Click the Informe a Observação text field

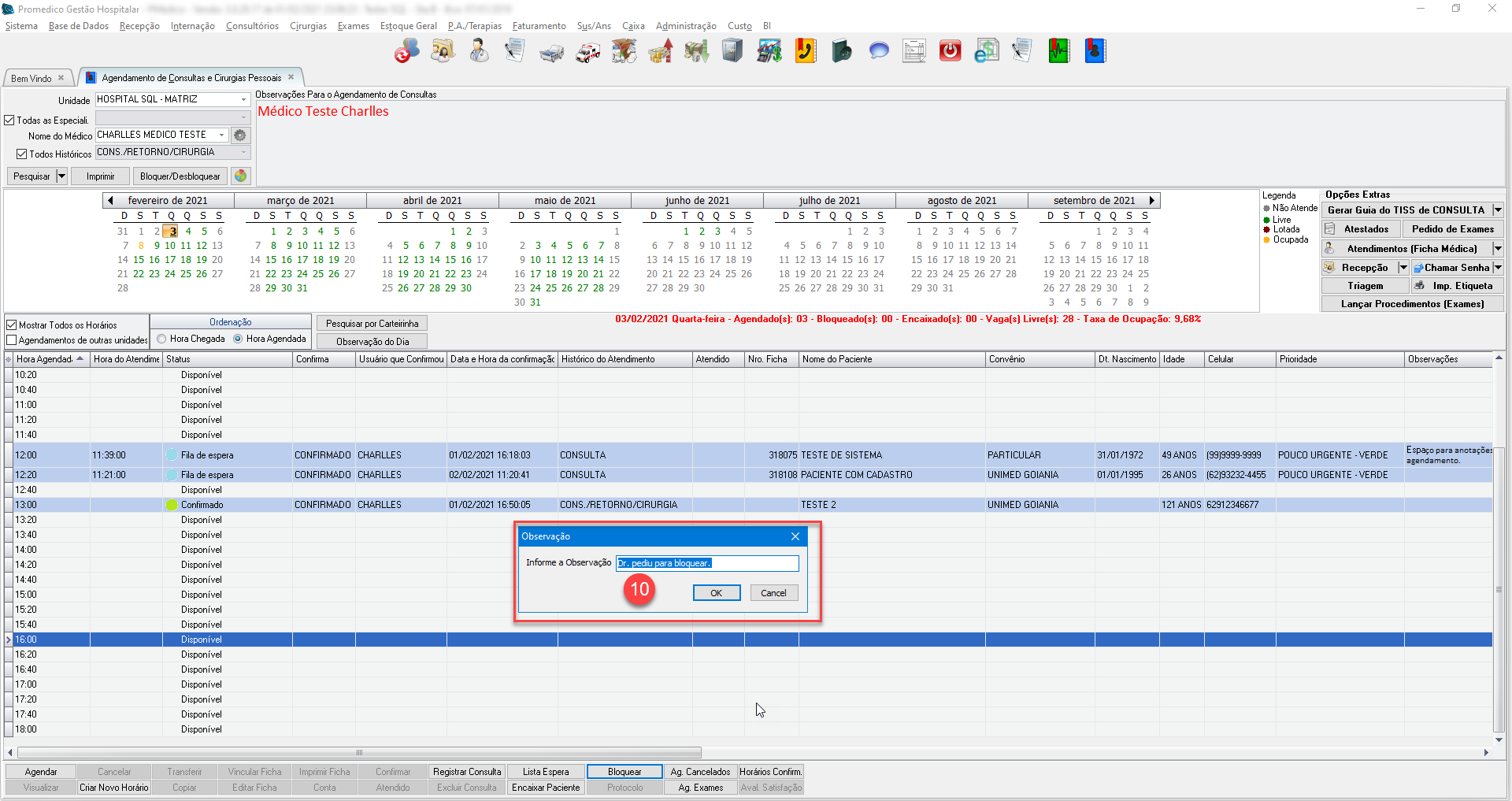coord(706,563)
